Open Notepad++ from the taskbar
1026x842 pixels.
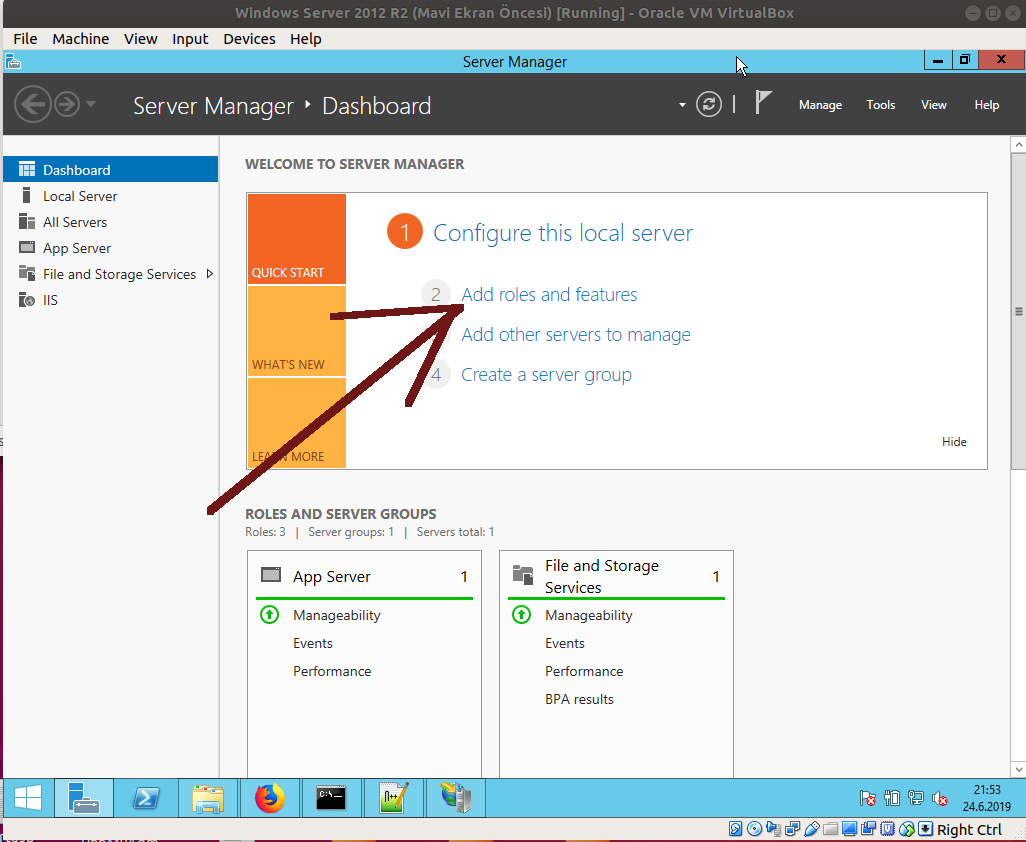coord(393,798)
